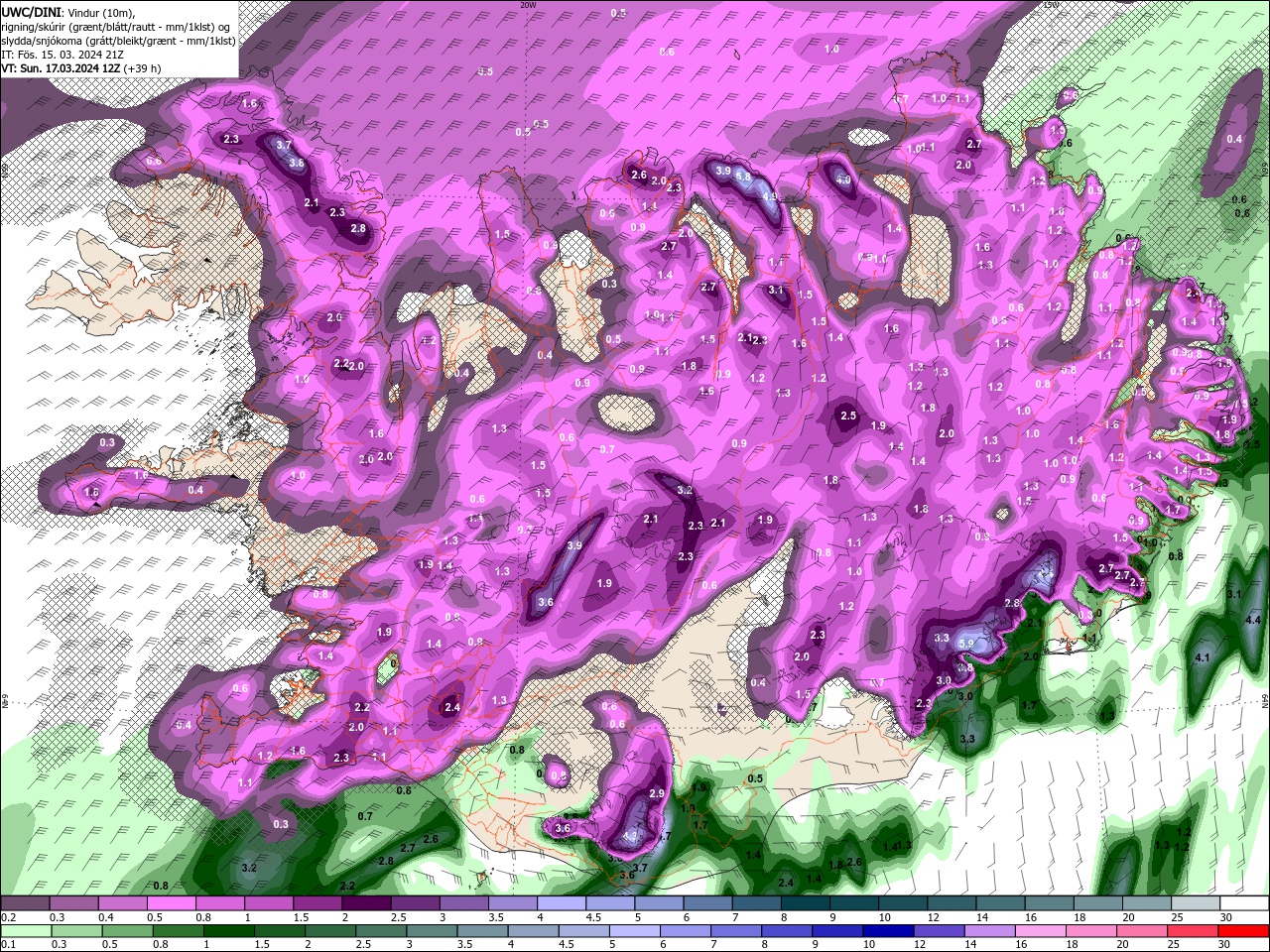
Task: Click the darkest purple snow legend swatch above 2
Action: 365,903
